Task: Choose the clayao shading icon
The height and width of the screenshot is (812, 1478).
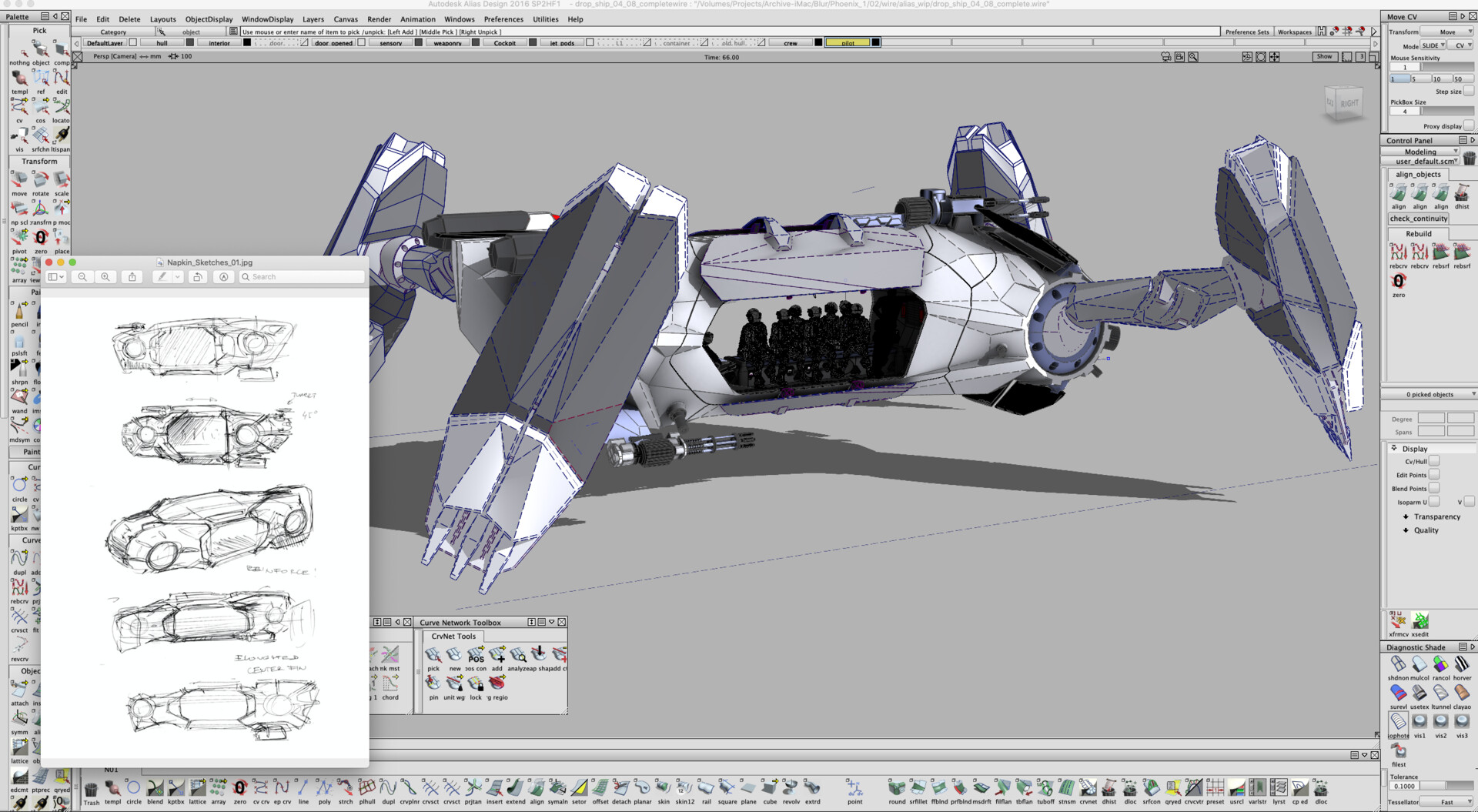Action: coord(1461,693)
